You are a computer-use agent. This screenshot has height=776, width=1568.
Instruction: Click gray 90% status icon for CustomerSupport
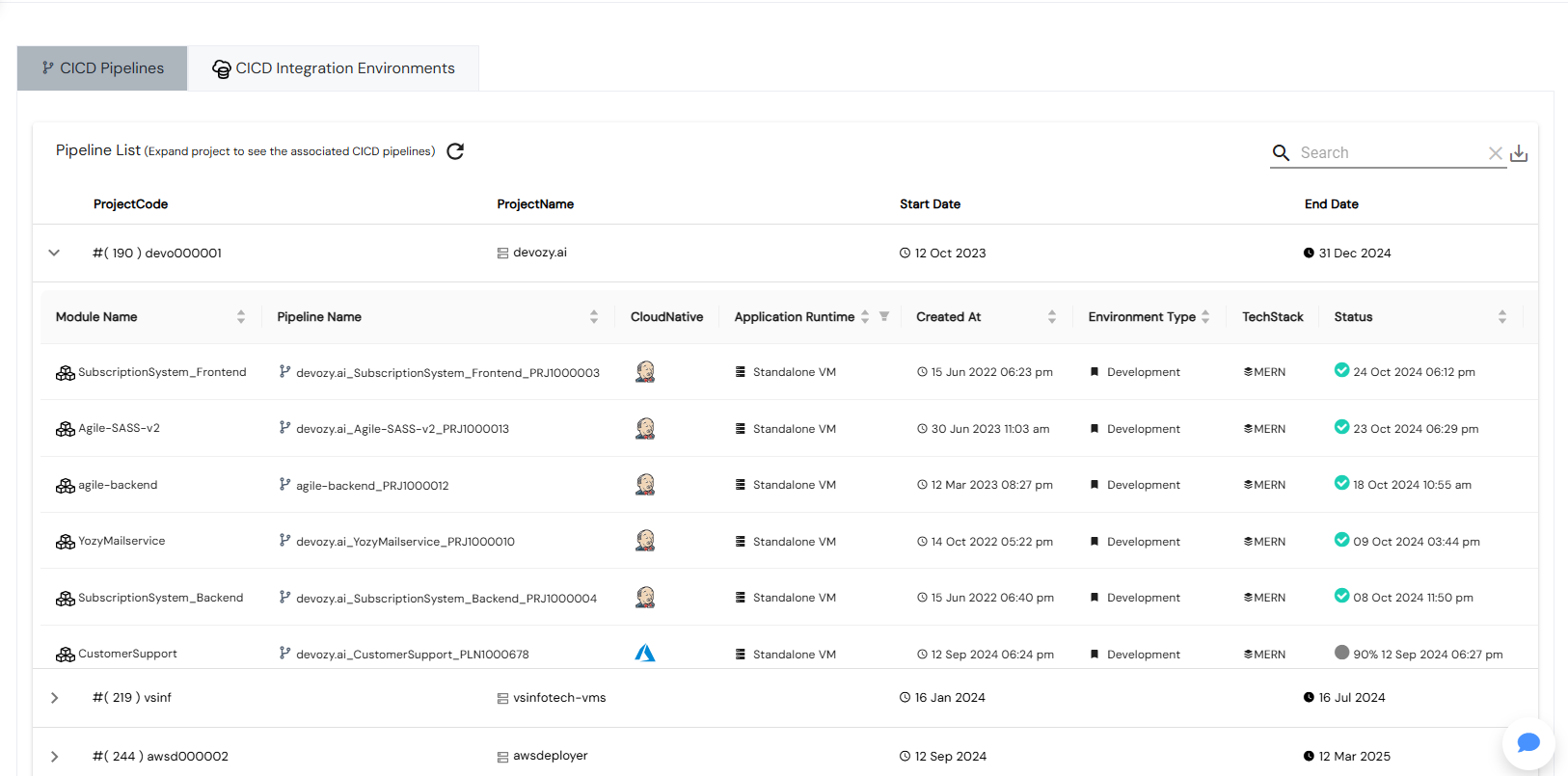click(x=1341, y=652)
